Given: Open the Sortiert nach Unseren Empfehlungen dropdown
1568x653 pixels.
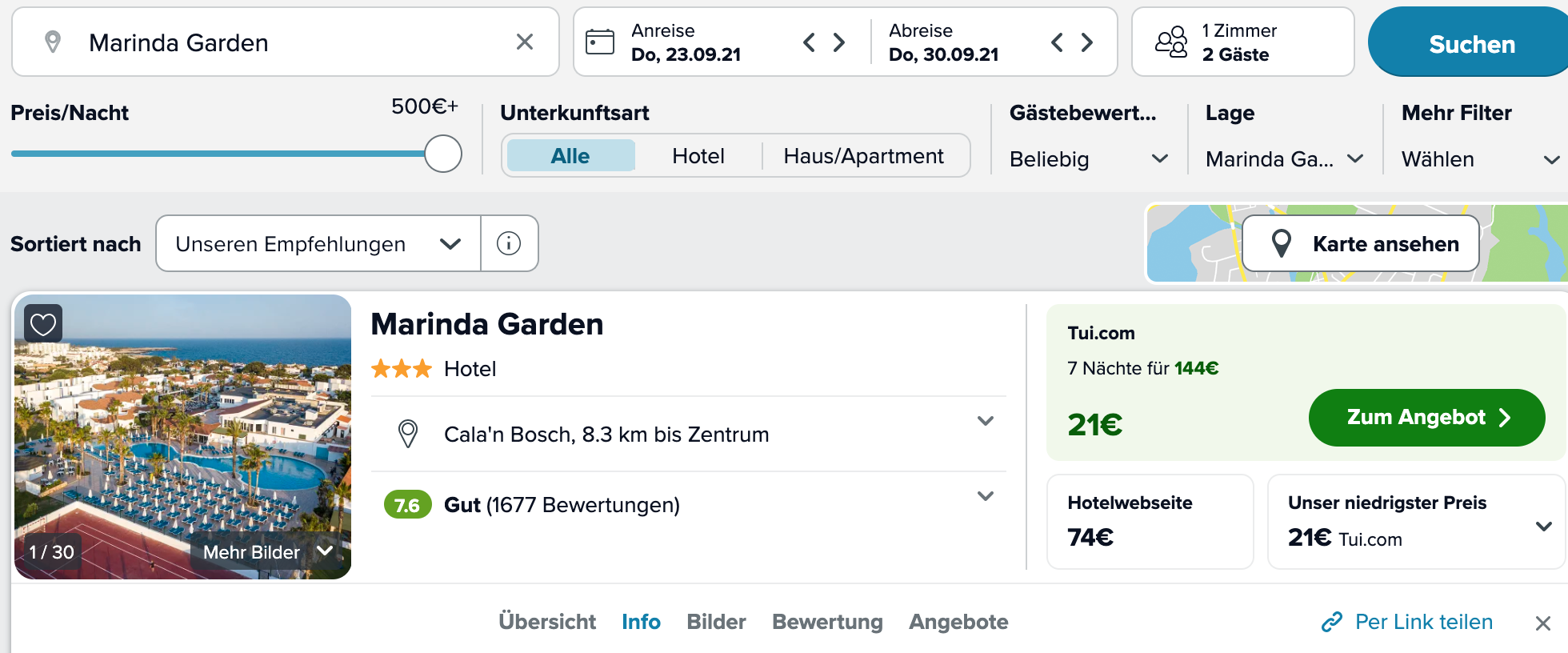Looking at the screenshot, I should (318, 243).
